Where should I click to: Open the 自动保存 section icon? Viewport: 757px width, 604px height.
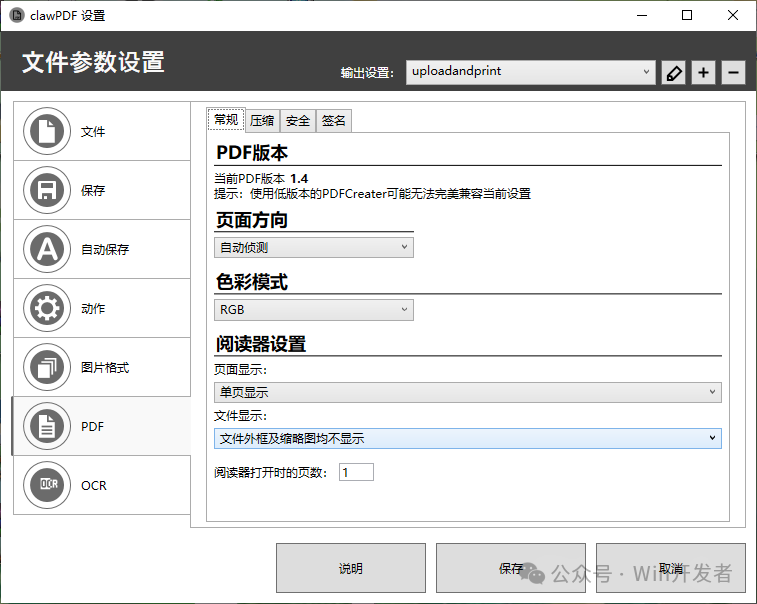click(46, 249)
